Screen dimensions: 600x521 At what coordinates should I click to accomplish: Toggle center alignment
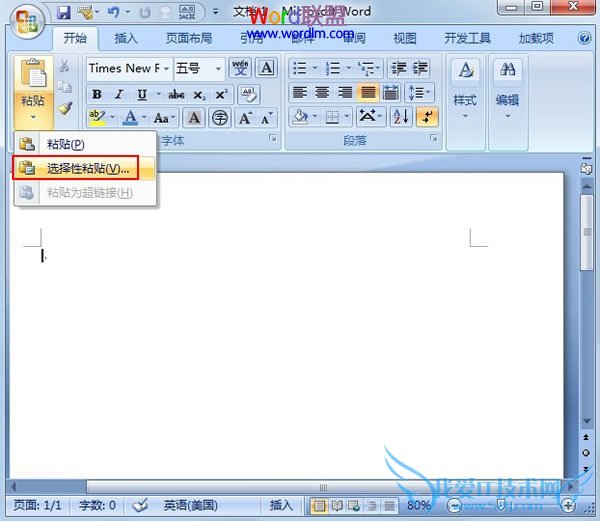tap(322, 93)
